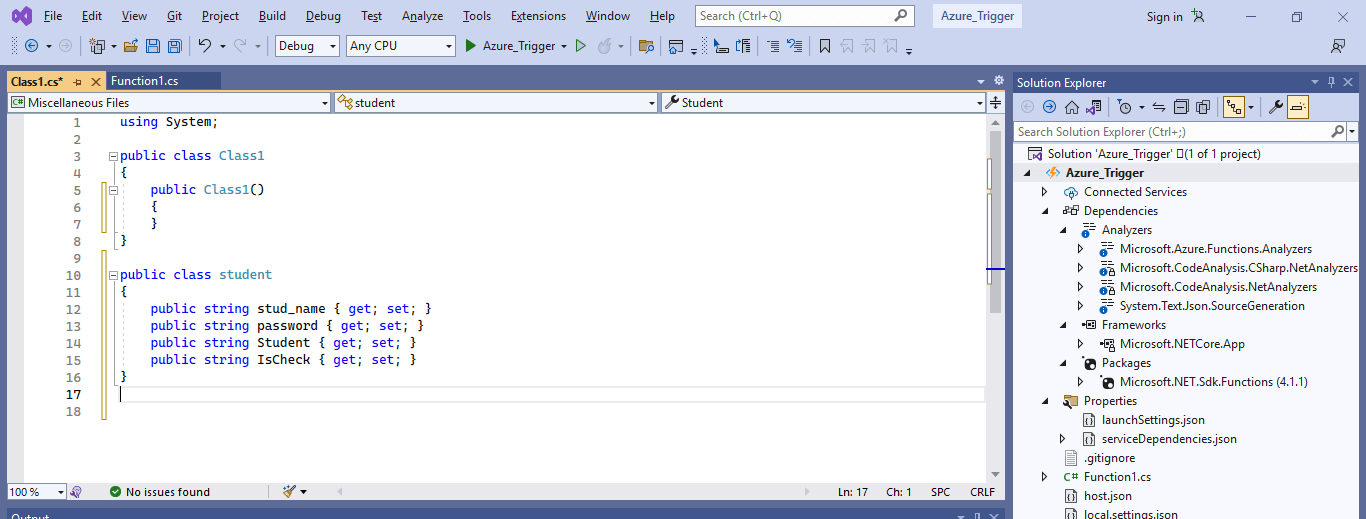1366x519 pixels.
Task: Click Forward arrow in Solution Explorer toolbar
Action: (1049, 107)
